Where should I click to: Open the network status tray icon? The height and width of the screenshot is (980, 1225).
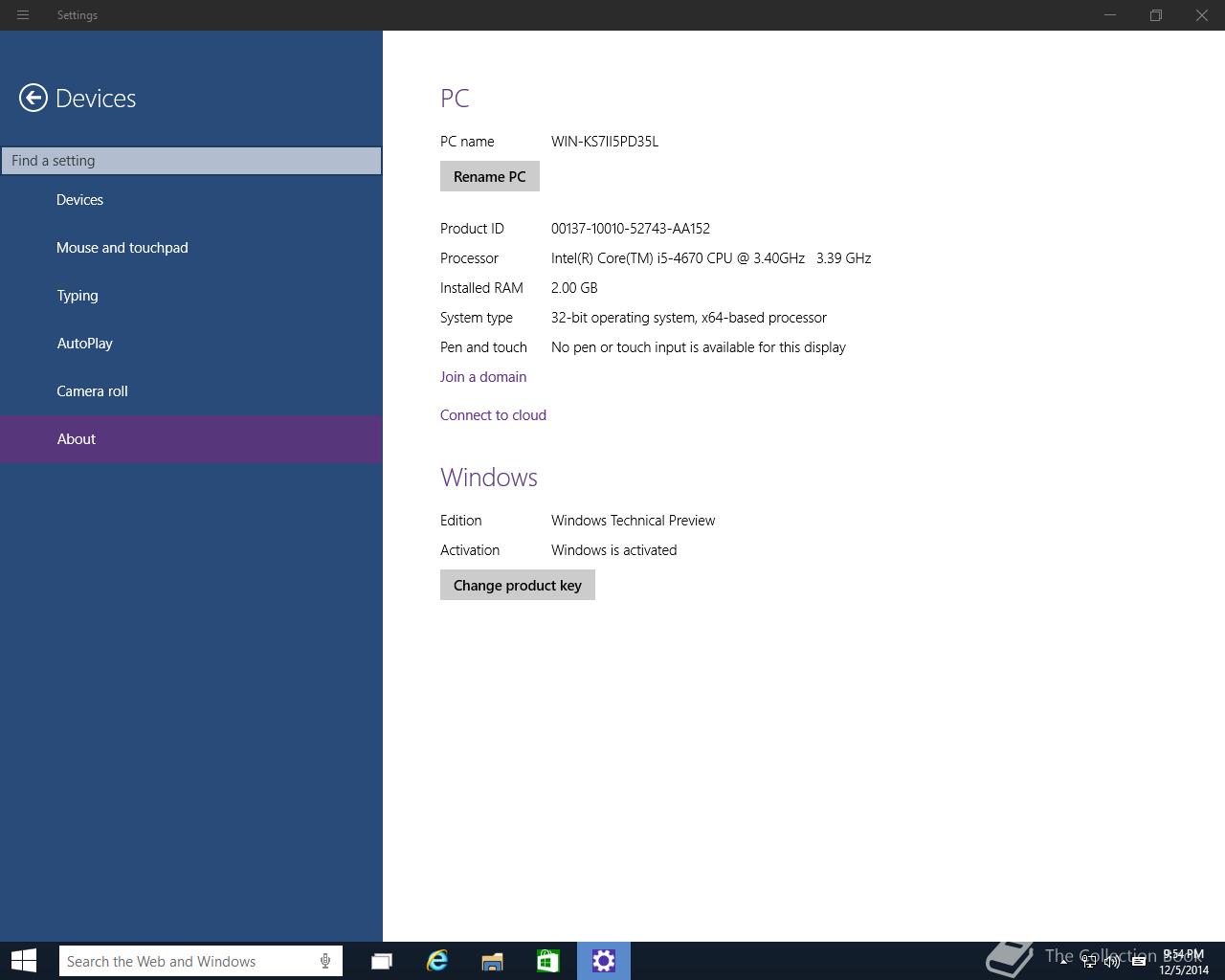(1088, 962)
